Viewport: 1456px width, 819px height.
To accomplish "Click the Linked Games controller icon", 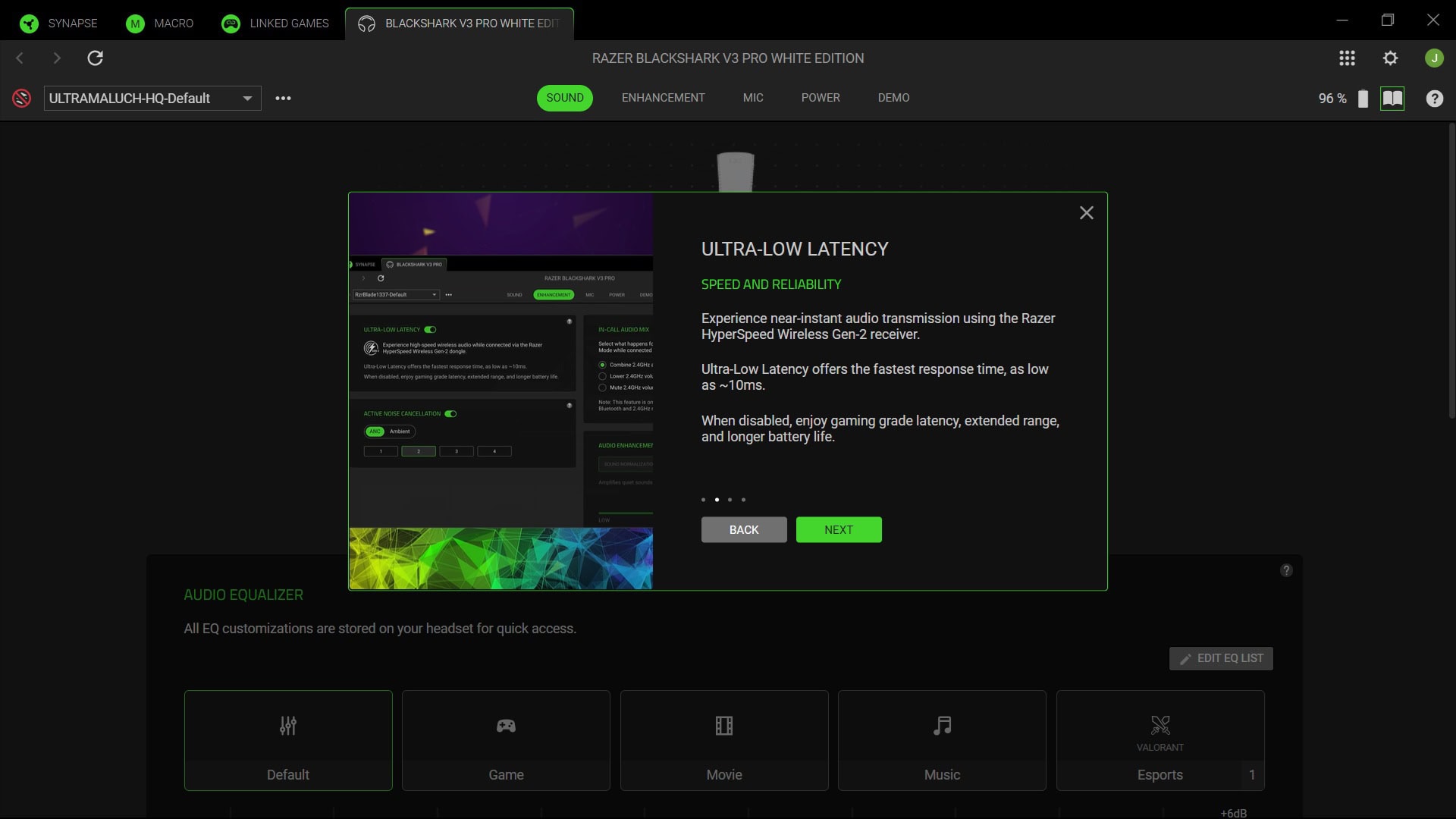I will (x=231, y=24).
